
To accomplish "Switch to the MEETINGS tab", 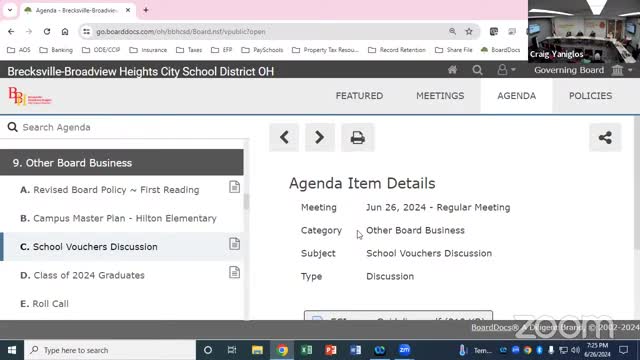I will 440,96.
